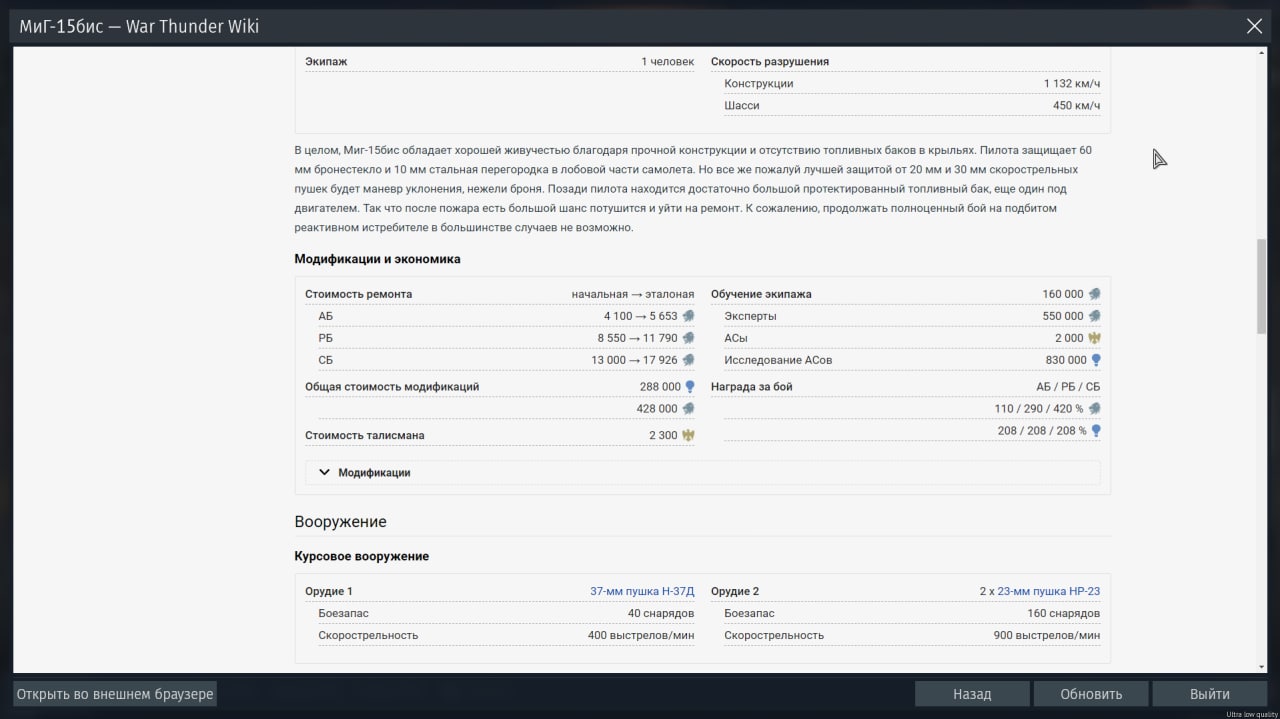This screenshot has width=1280, height=719.
Task: Click the window title МиГ-15бис — War Thunder Wiki
Action: [x=139, y=27]
